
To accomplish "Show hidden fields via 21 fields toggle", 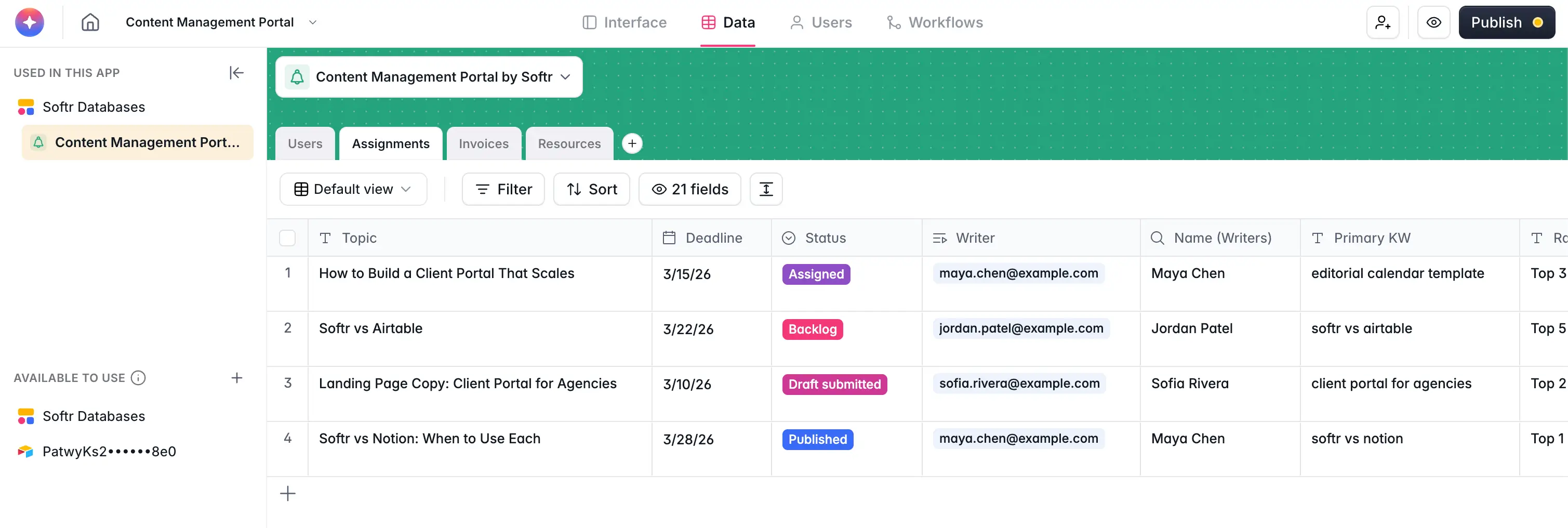I will (689, 189).
